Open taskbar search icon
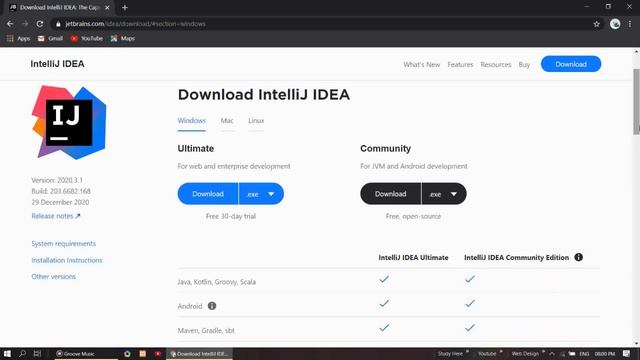Viewport: 640px width, 360px height. coord(22,353)
